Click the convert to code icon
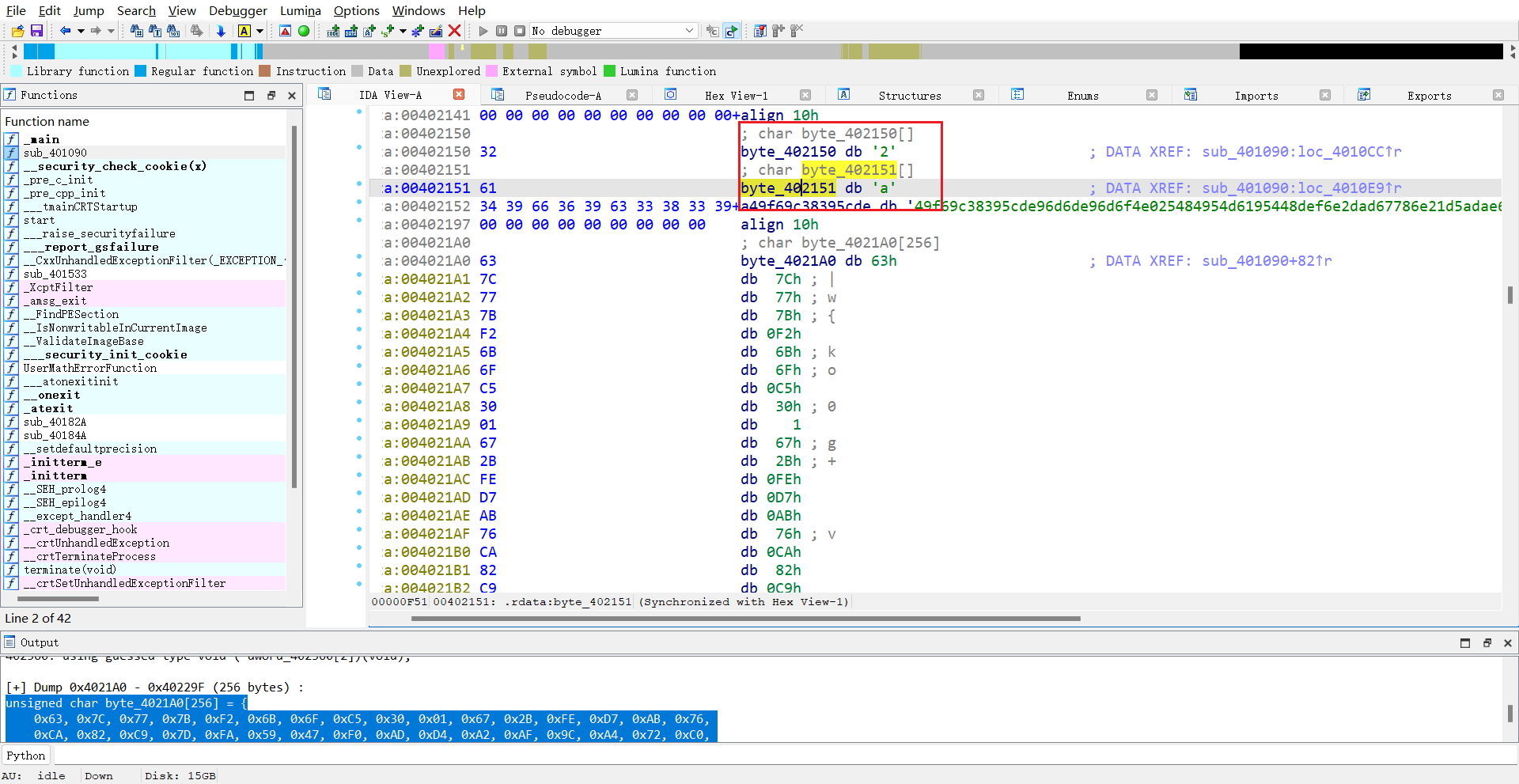This screenshot has height=784, width=1519. 333,31
